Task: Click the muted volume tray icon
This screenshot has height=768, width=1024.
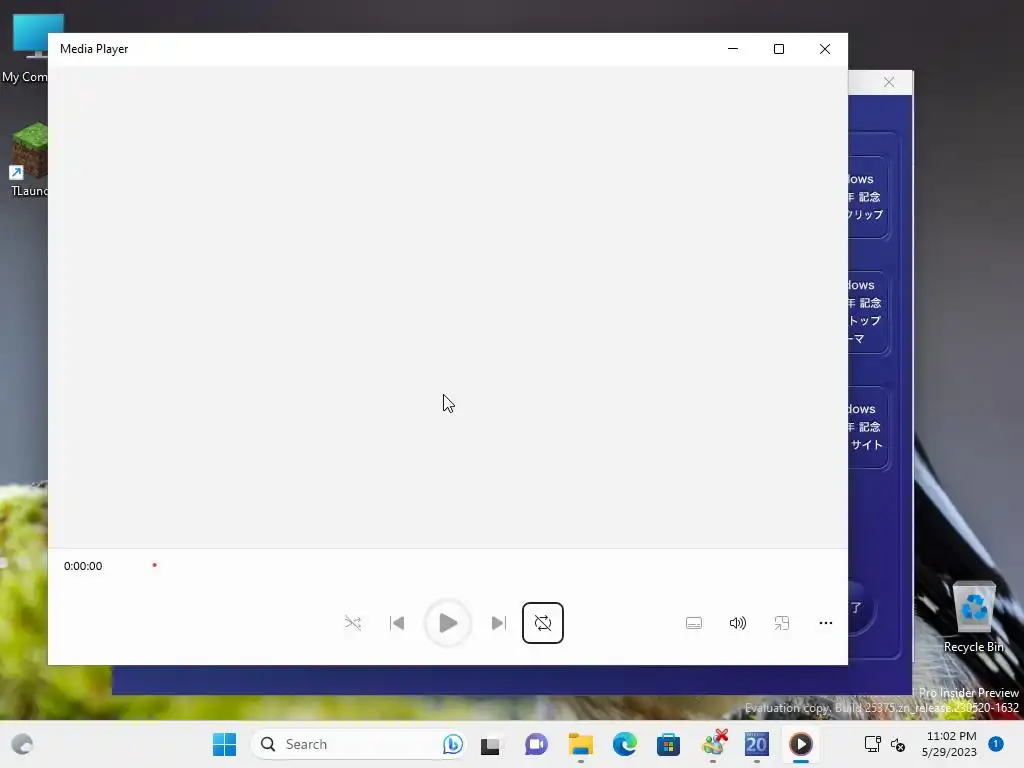Action: [899, 744]
